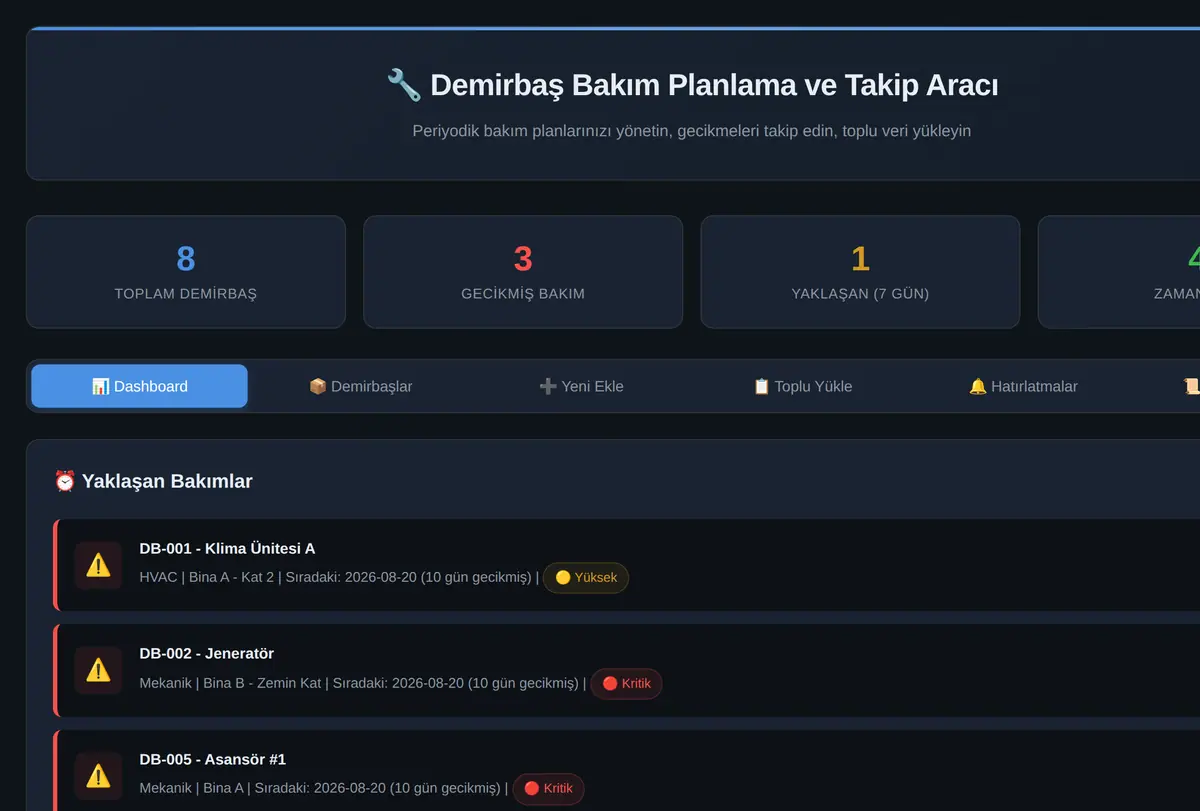Open the Hatırlatmalar tab

(x=1023, y=386)
